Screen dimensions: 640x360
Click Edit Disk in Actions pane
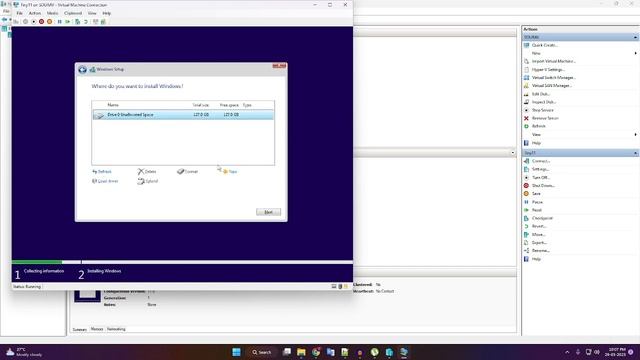coord(541,94)
